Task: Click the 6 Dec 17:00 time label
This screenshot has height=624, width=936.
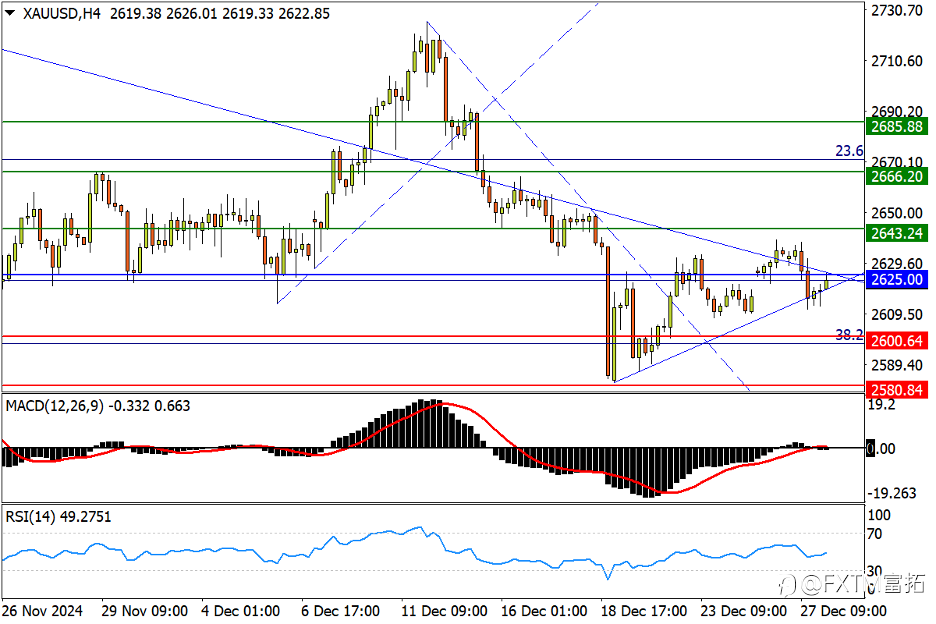Action: pos(340,611)
